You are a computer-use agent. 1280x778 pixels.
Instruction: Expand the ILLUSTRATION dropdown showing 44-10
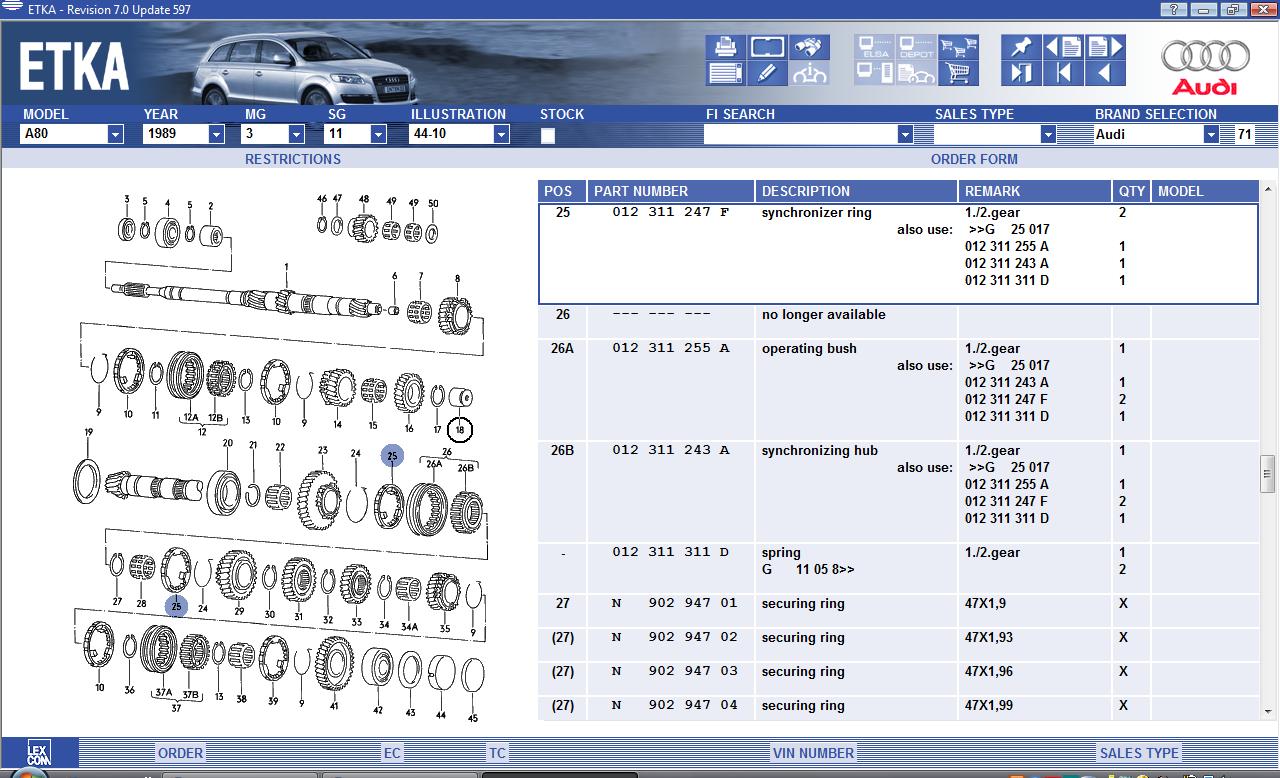(501, 135)
